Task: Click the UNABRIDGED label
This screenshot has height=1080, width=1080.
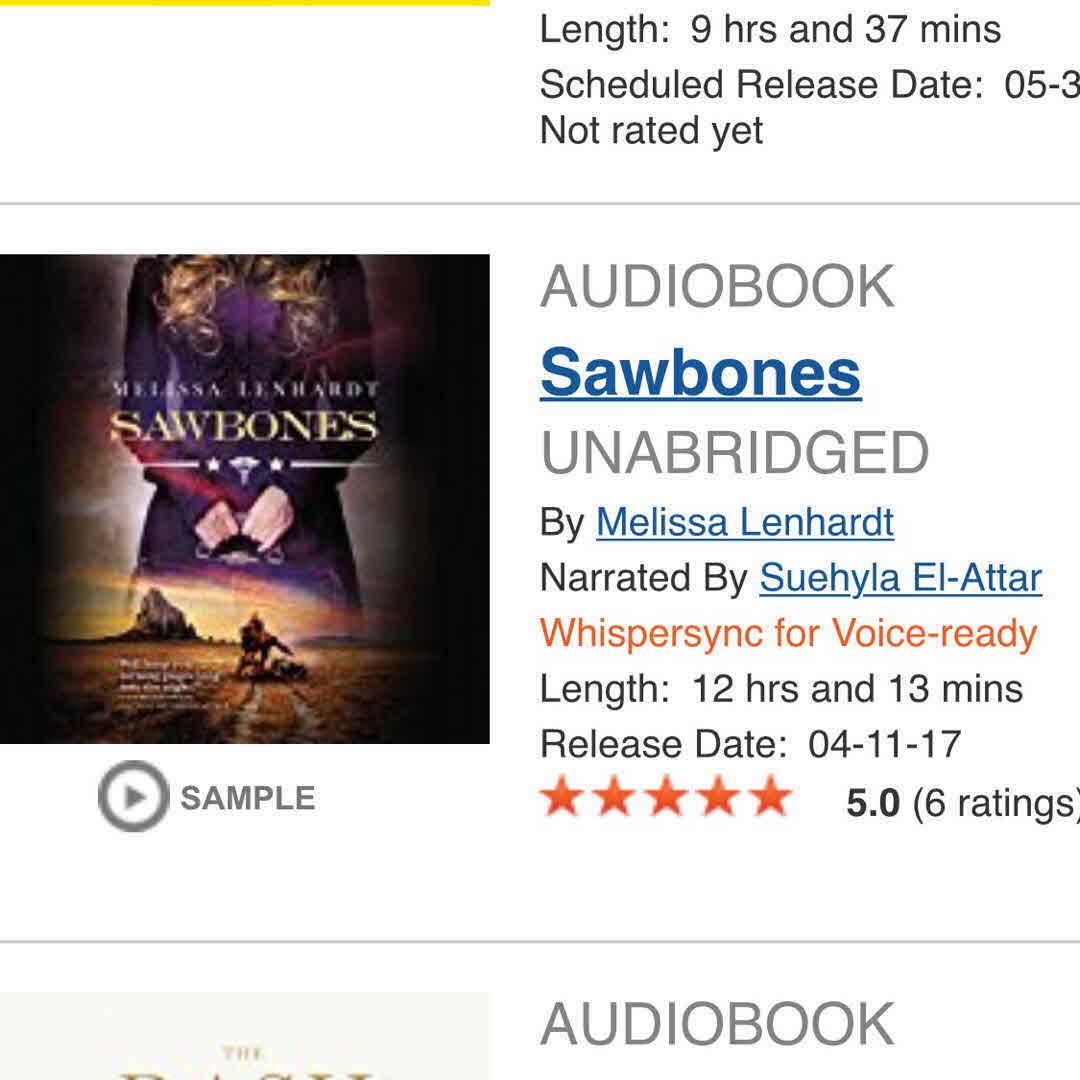Action: click(x=735, y=453)
